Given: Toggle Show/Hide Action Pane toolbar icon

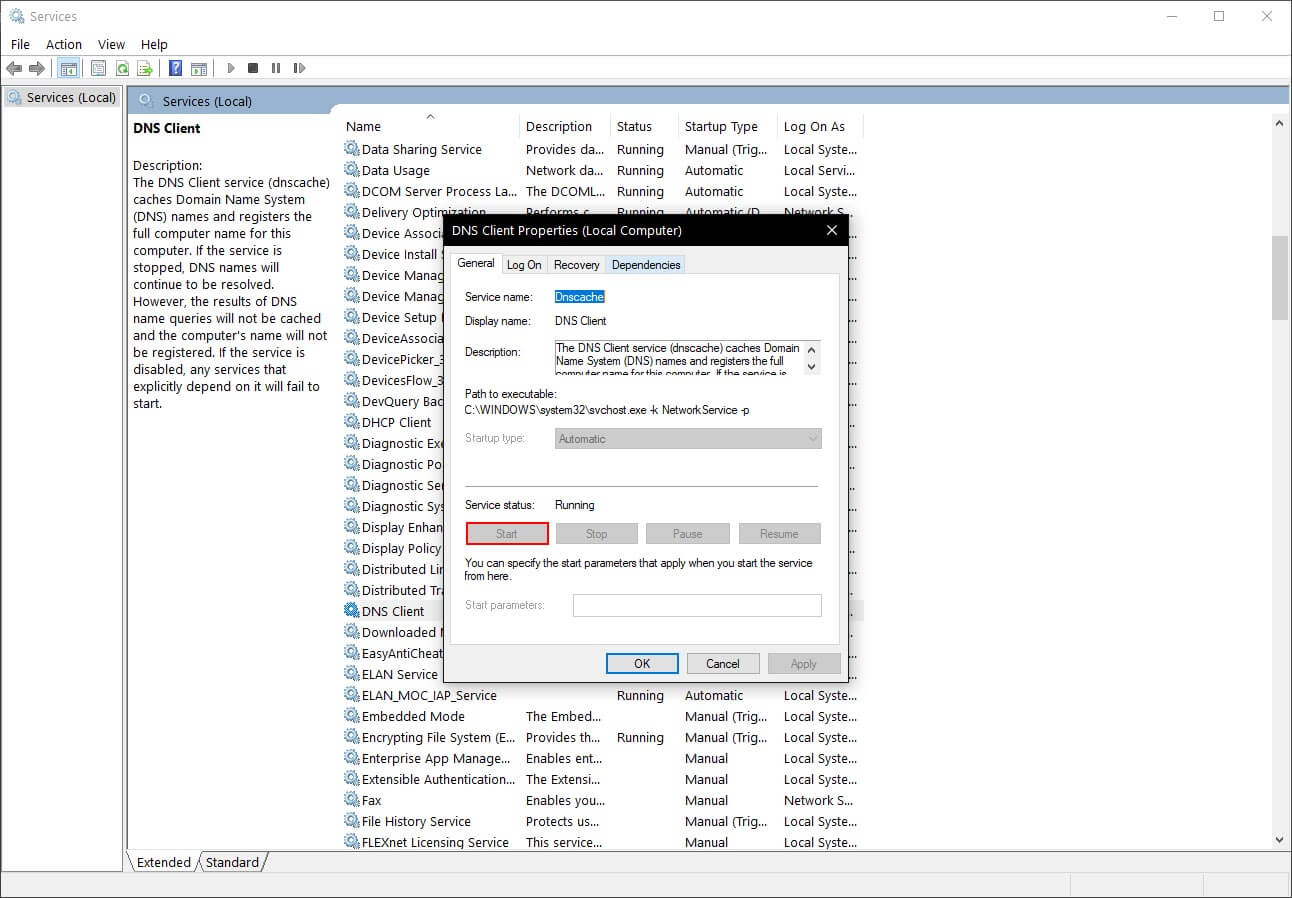Looking at the screenshot, I should 199,68.
